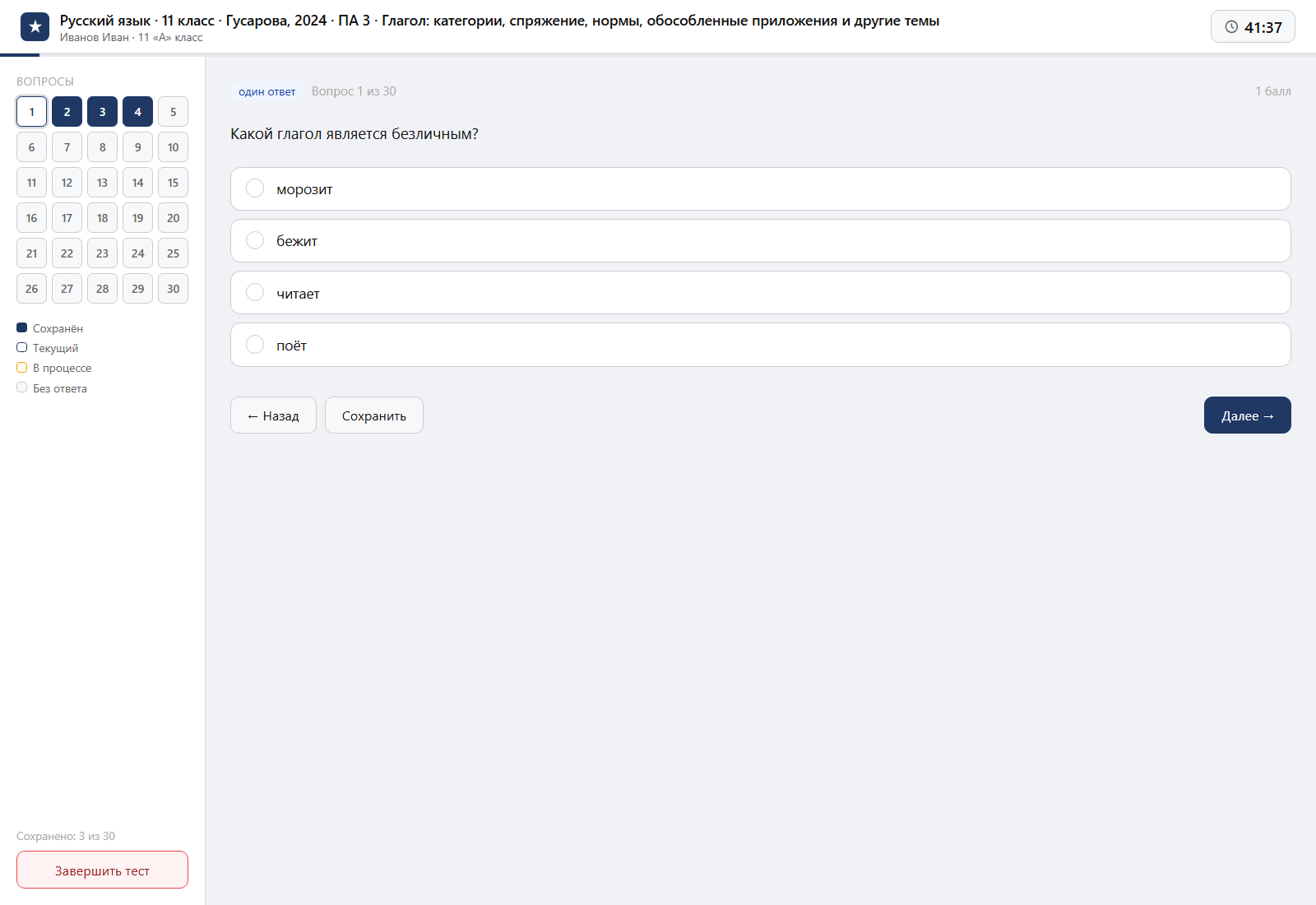Select the answer «бежит»
1316x905 pixels.
(760, 241)
